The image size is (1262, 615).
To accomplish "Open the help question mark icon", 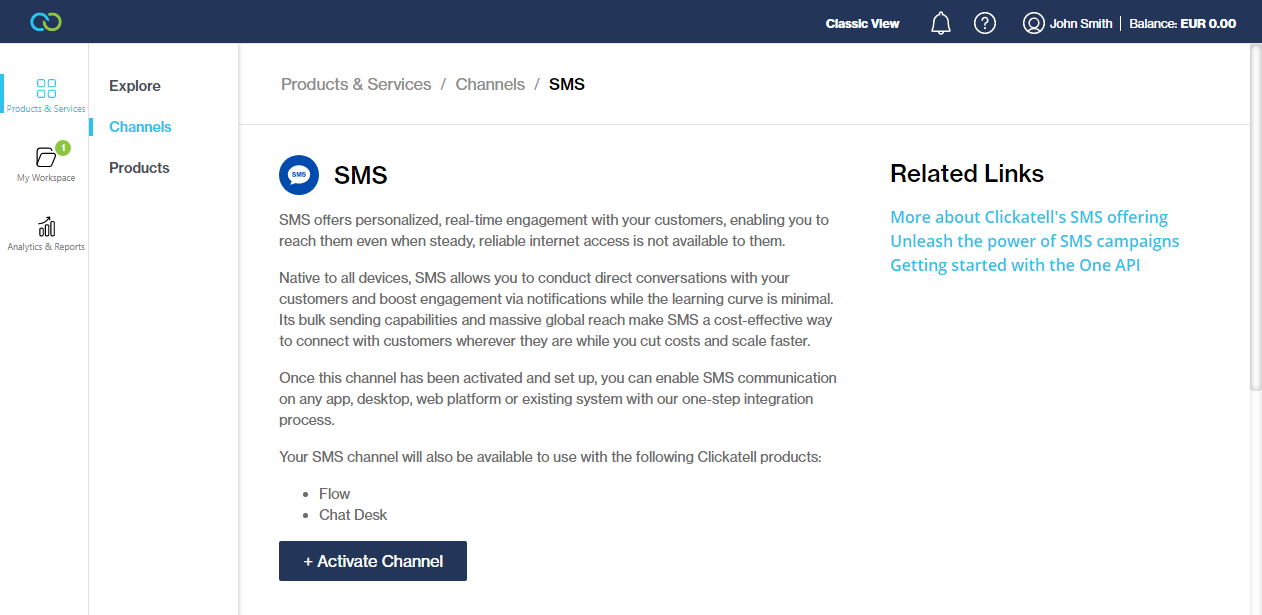I will (985, 23).
